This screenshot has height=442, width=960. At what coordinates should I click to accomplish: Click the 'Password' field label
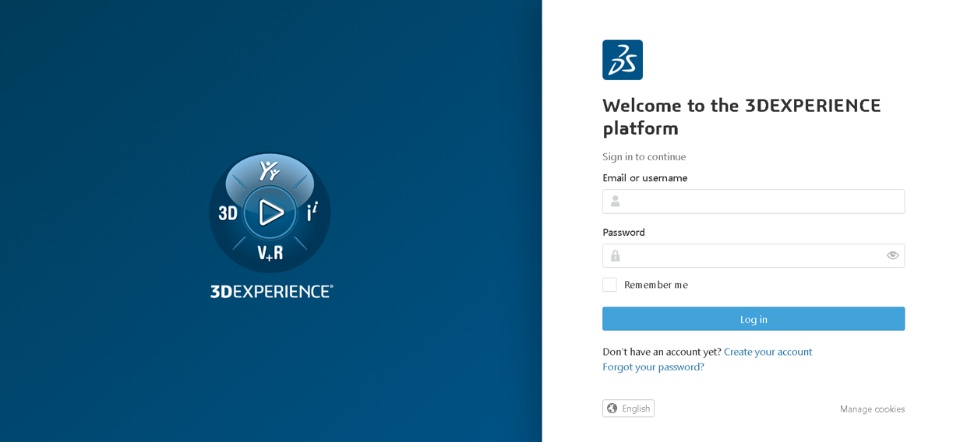(x=623, y=233)
